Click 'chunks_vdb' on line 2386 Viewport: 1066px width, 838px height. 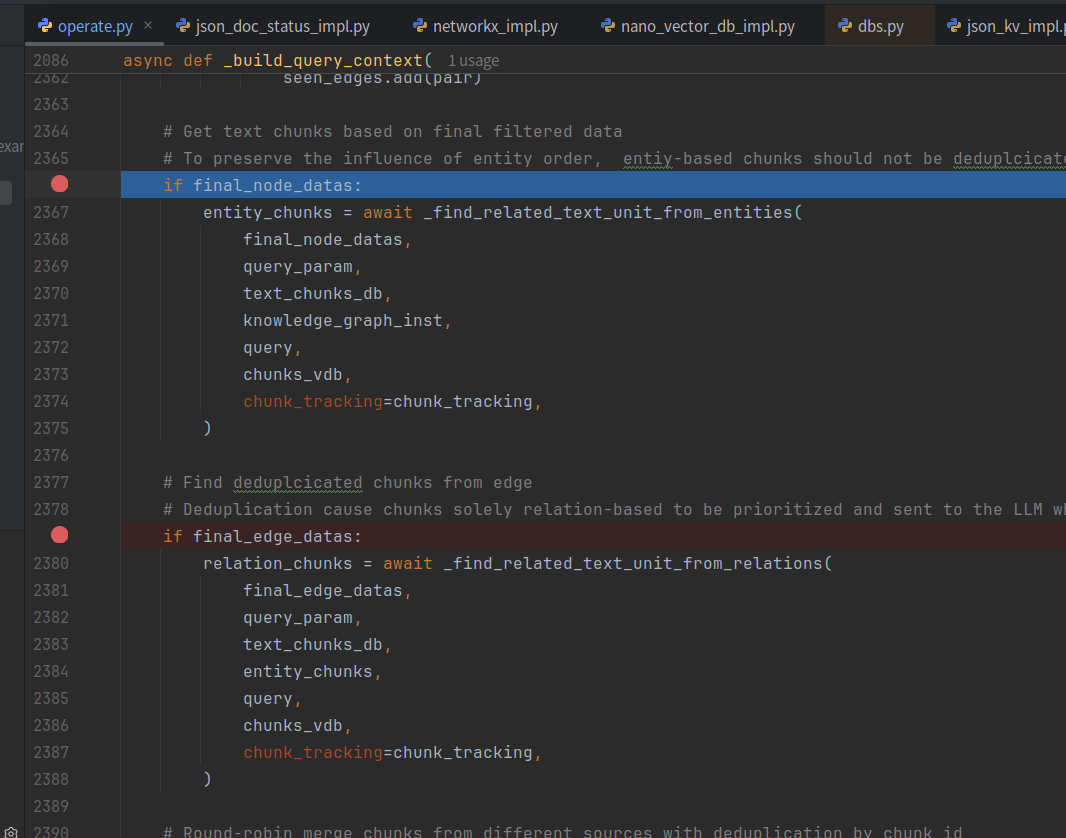(293, 726)
